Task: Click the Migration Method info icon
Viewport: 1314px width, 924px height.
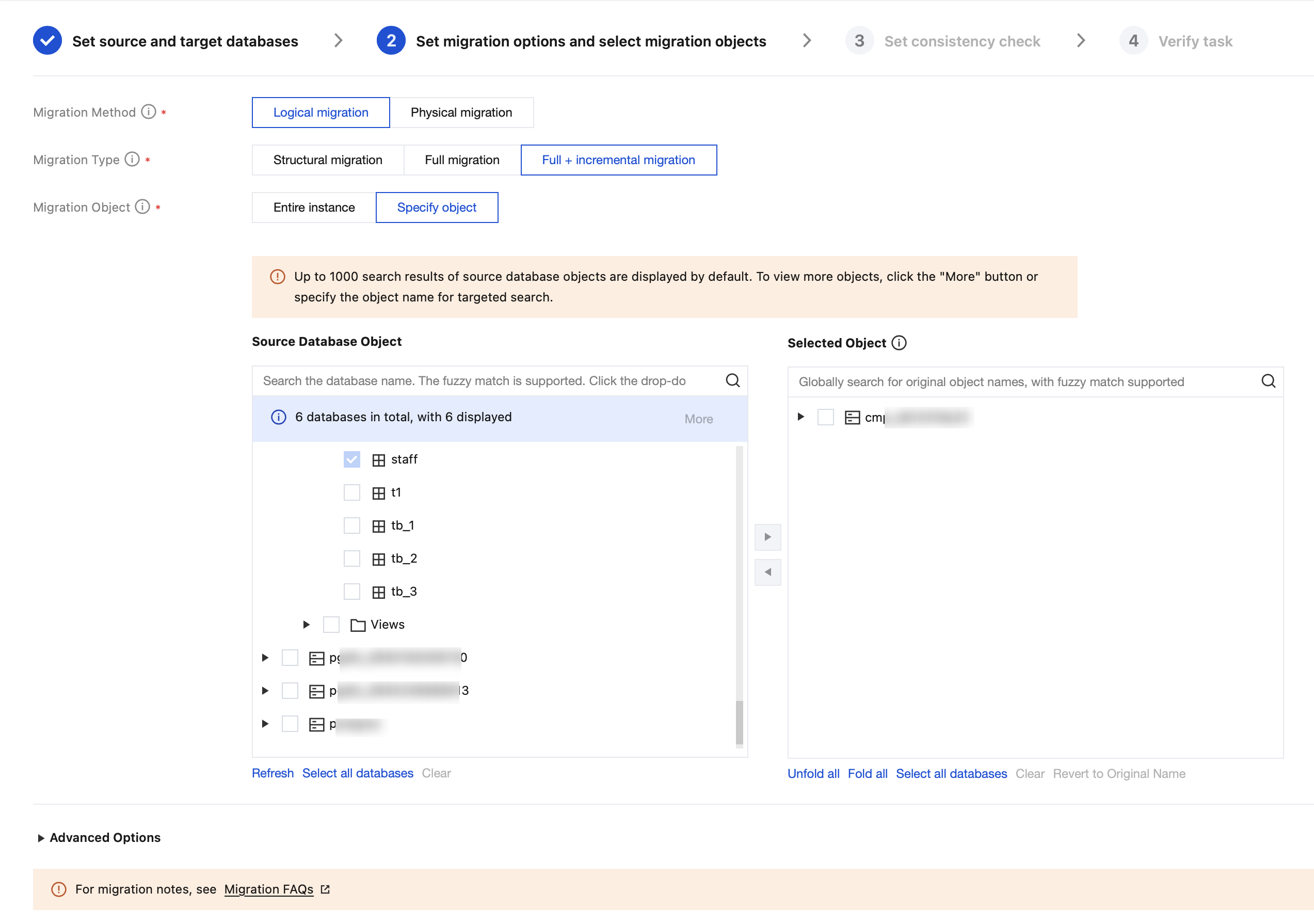Action: [x=148, y=111]
